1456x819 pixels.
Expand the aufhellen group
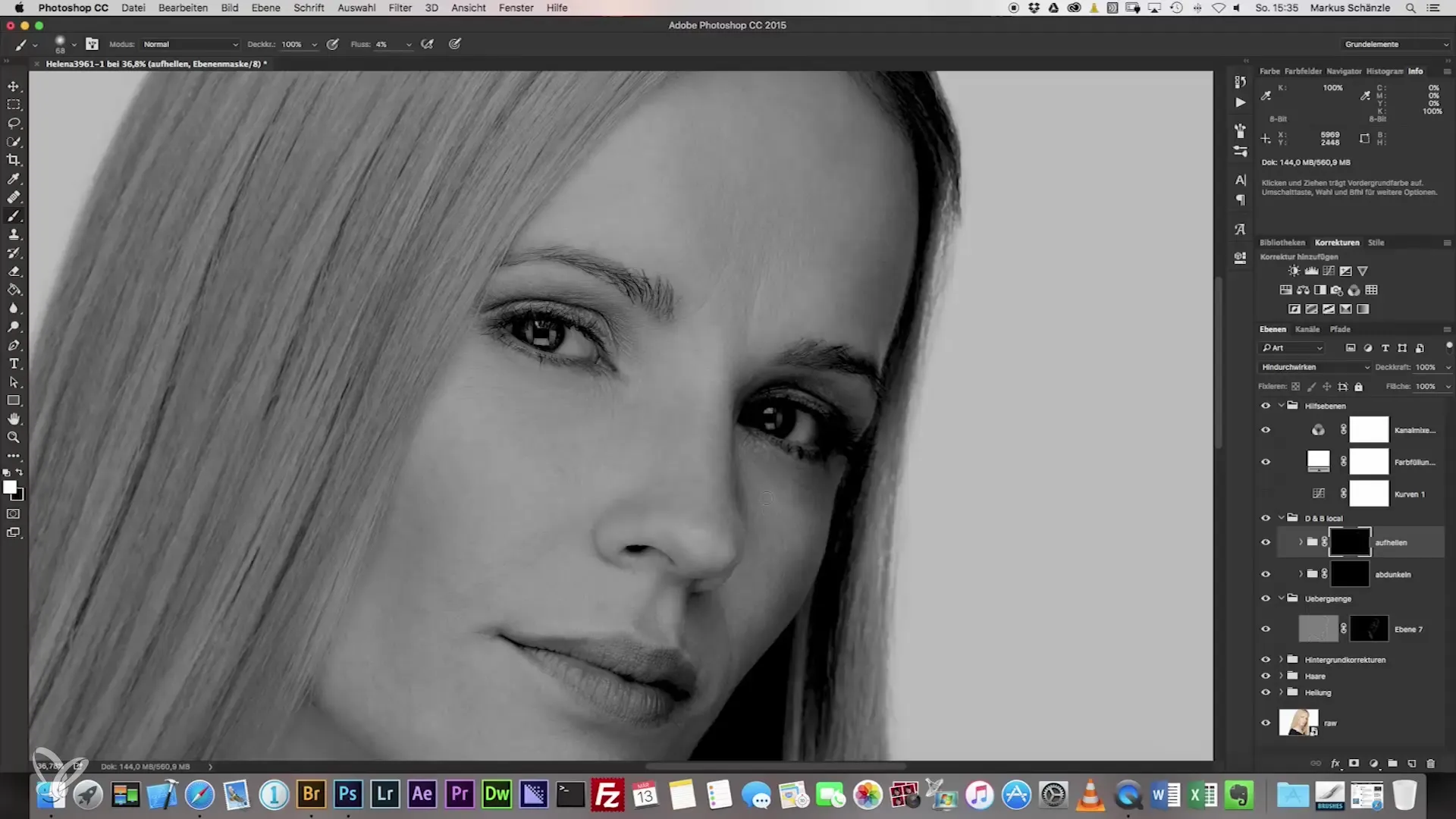point(1301,541)
